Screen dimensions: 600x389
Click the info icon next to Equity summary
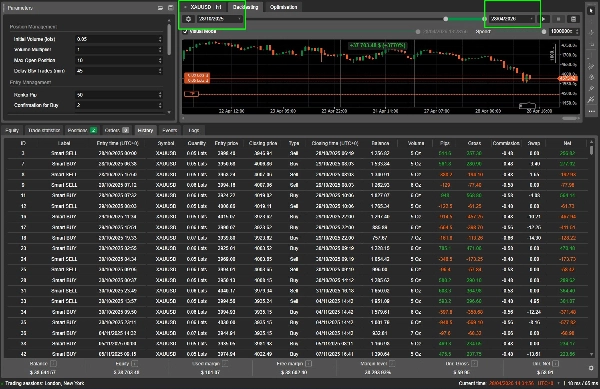(x=134, y=363)
